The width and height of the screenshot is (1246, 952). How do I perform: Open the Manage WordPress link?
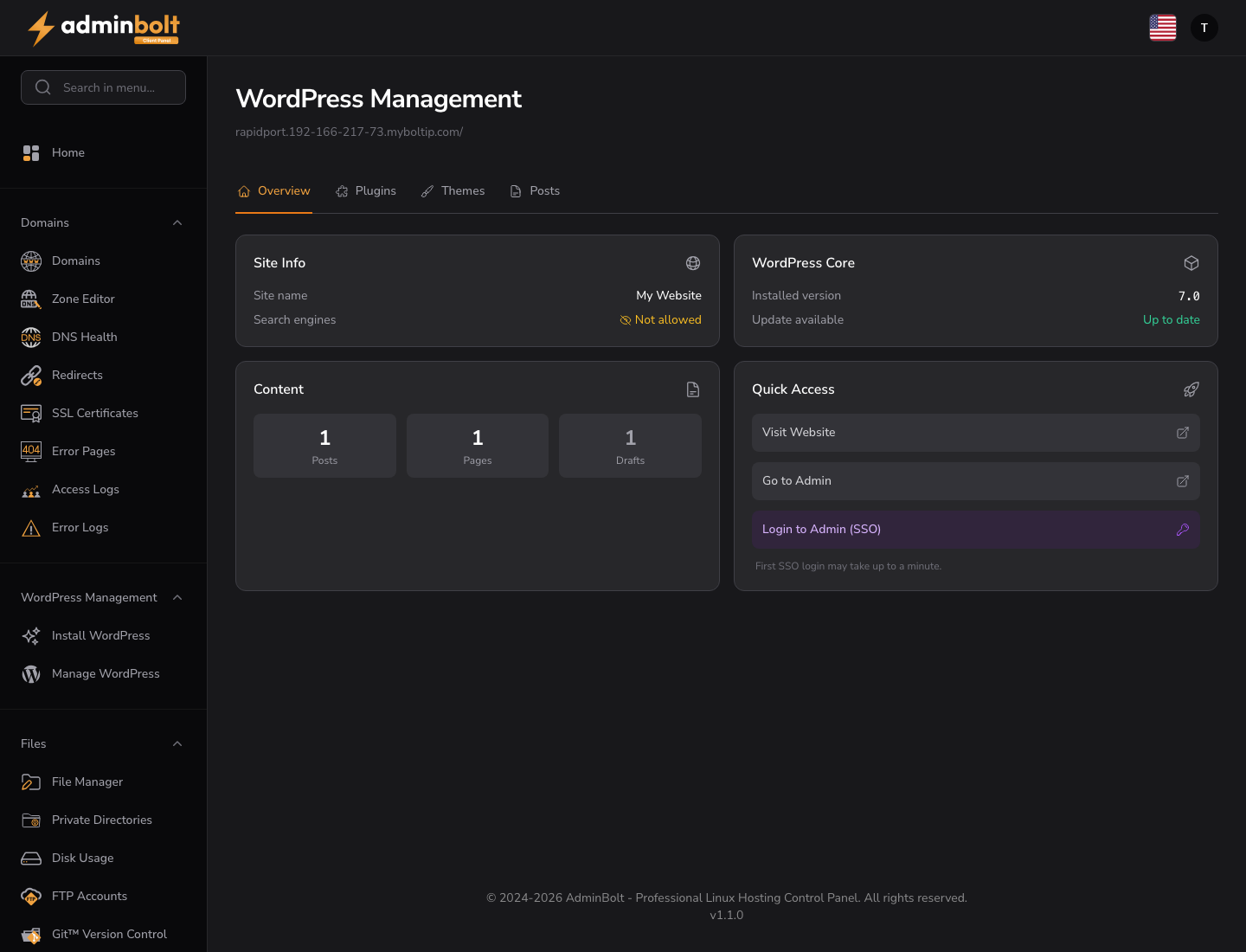coord(103,673)
